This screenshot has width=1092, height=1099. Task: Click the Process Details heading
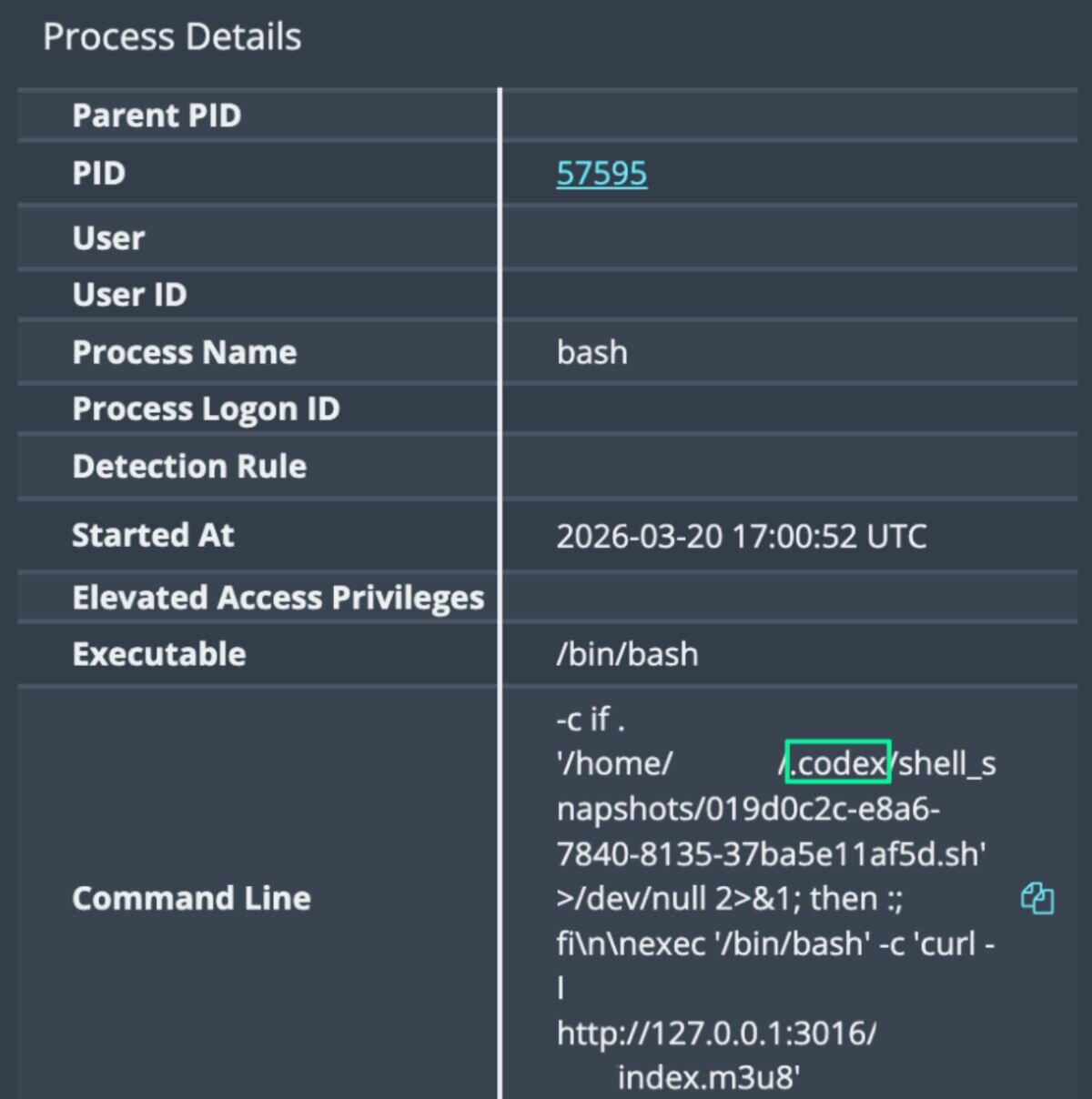pyautogui.click(x=172, y=37)
